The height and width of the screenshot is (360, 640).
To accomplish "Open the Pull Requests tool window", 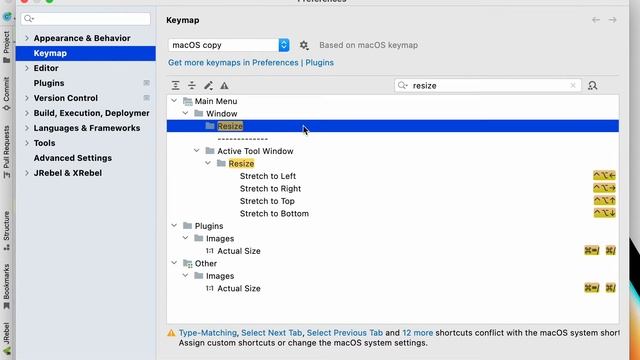I will pyautogui.click(x=7, y=151).
